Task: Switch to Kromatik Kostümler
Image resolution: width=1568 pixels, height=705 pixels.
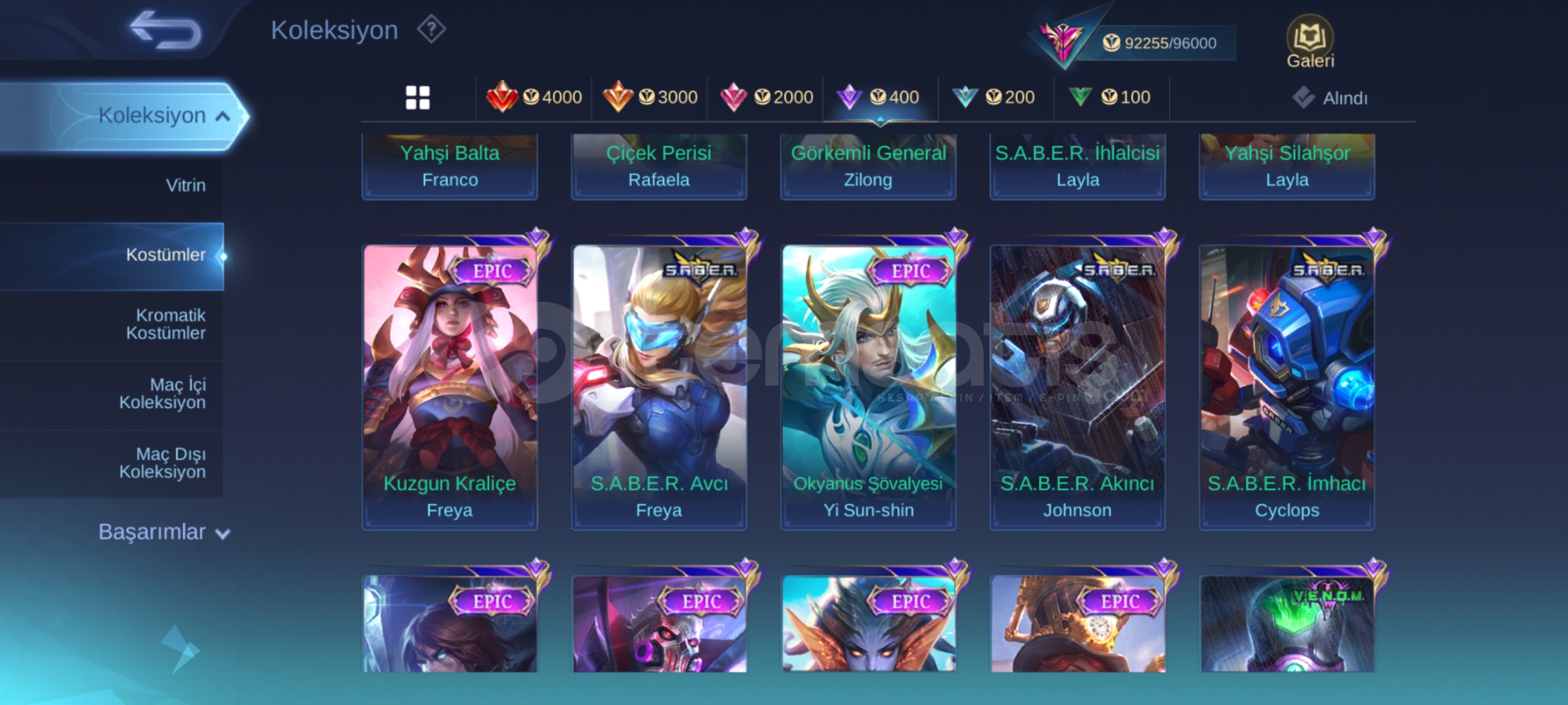Action: click(166, 324)
